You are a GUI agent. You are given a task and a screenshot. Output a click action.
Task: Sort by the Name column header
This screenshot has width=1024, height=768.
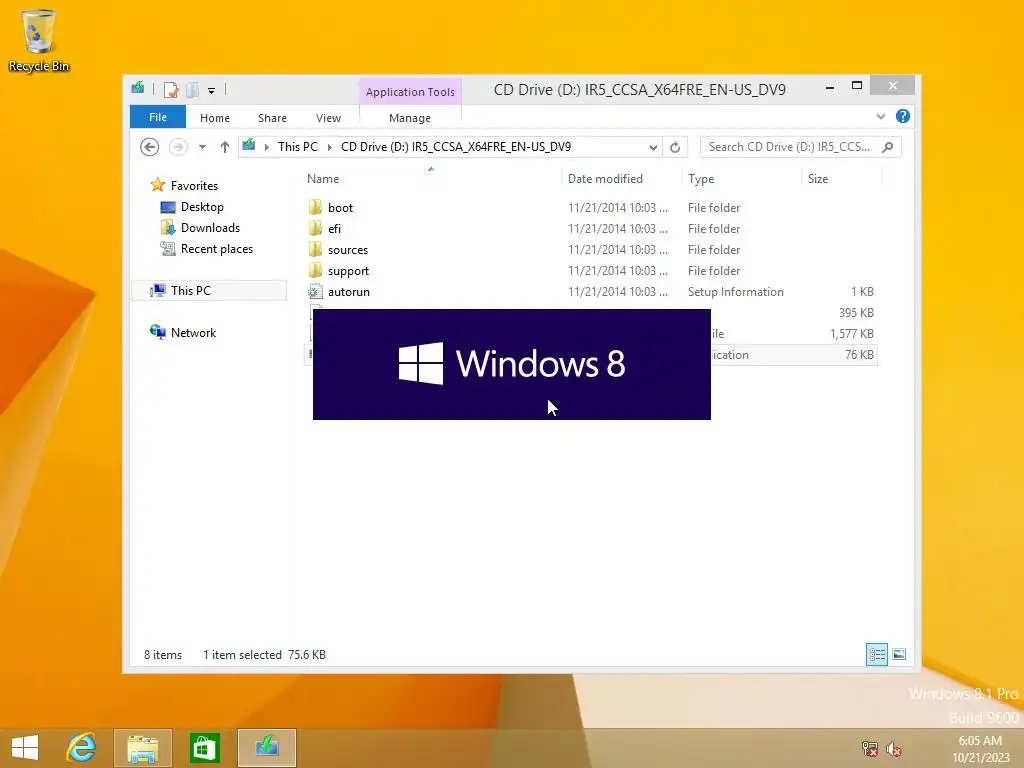(323, 179)
